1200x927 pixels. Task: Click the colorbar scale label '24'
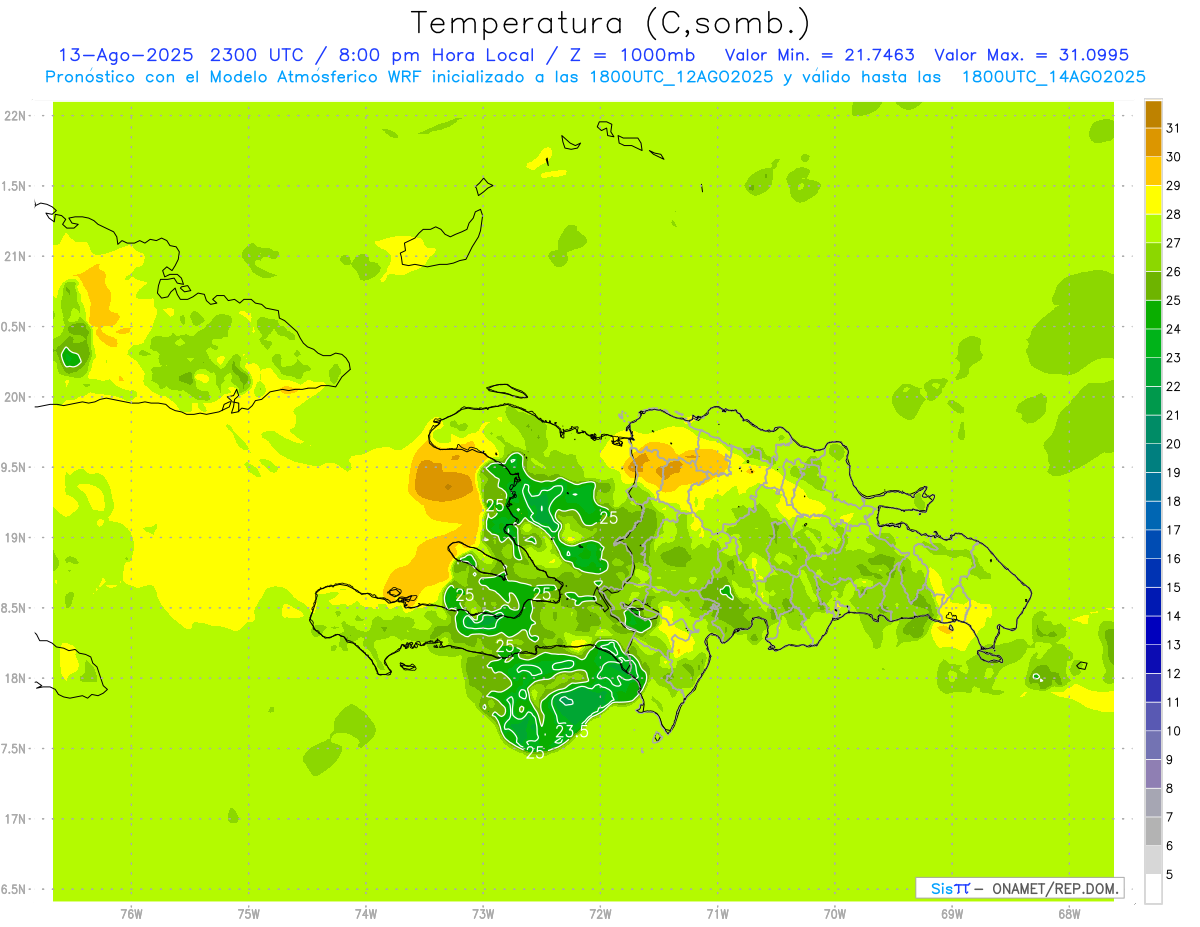pos(1174,329)
